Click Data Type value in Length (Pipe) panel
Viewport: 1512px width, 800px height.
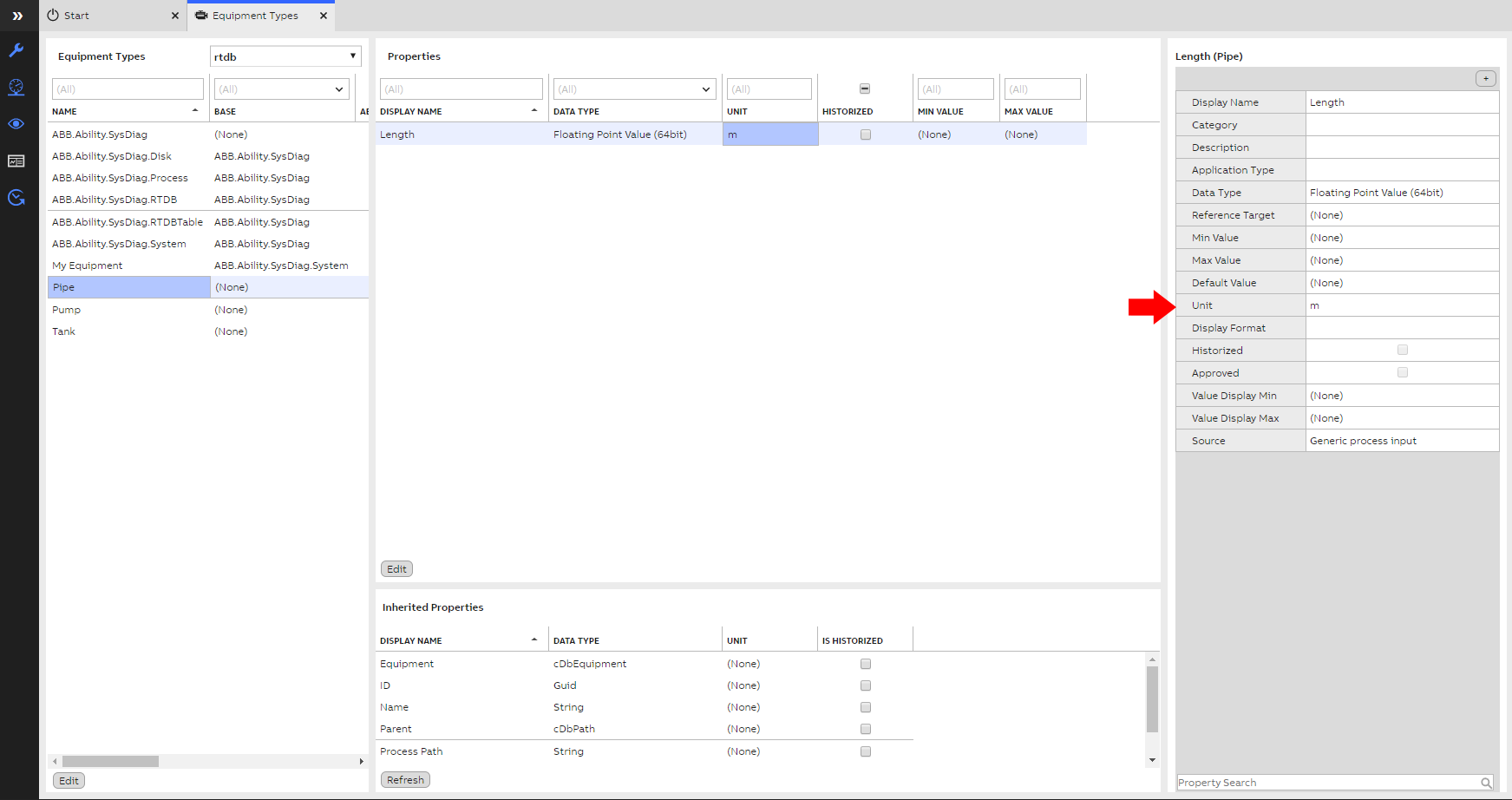pyautogui.click(x=1402, y=193)
